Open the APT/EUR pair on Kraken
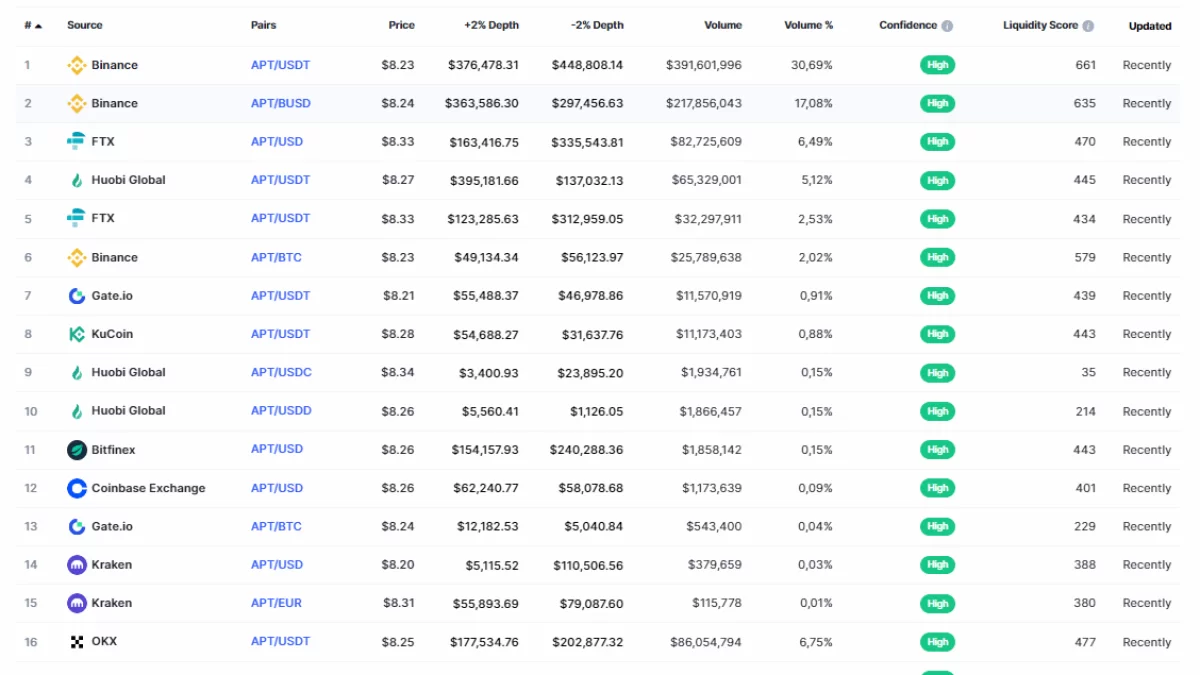Image resolution: width=1200 pixels, height=675 pixels. point(276,603)
